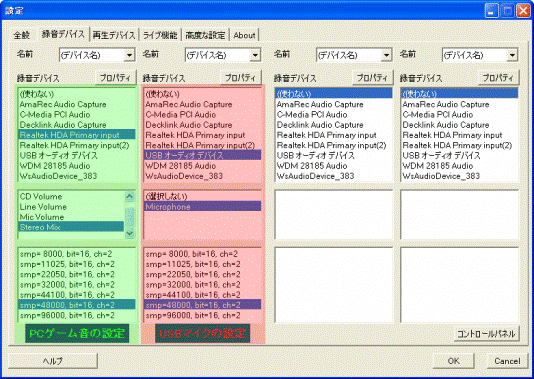The width and height of the screenshot is (534, 379).
Task: Select Mic Volume input source
Action: (x=71, y=217)
